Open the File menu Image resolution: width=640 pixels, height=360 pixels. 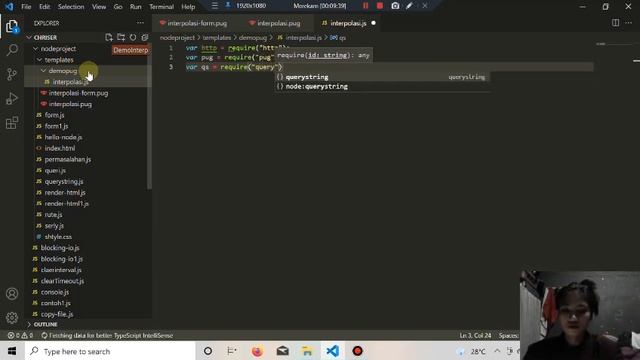[x=26, y=7]
